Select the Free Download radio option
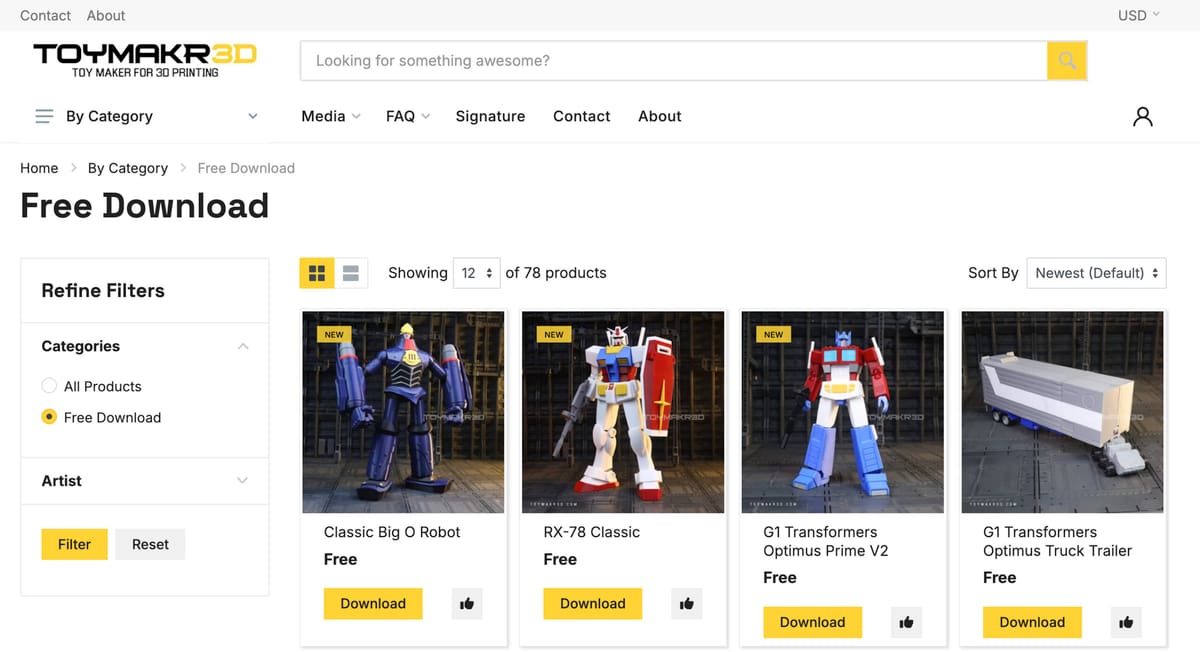Screen dimensions: 1200x652 click(49, 417)
